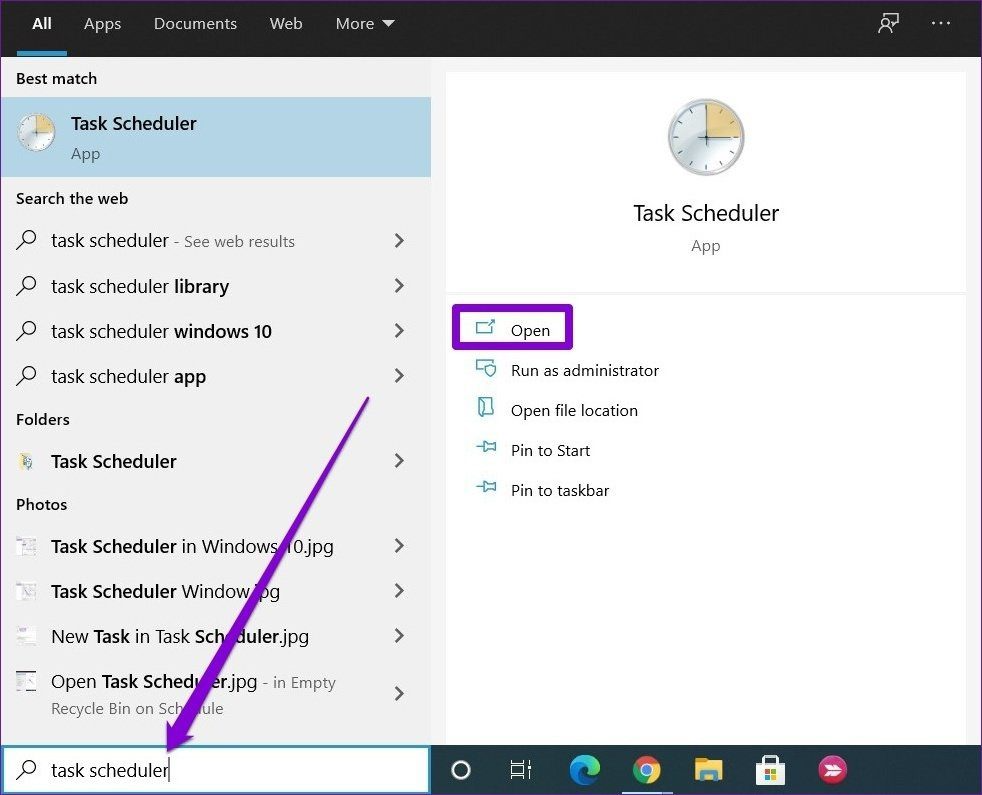Switch to the Documents tab
Image resolution: width=982 pixels, height=795 pixels.
pos(195,24)
